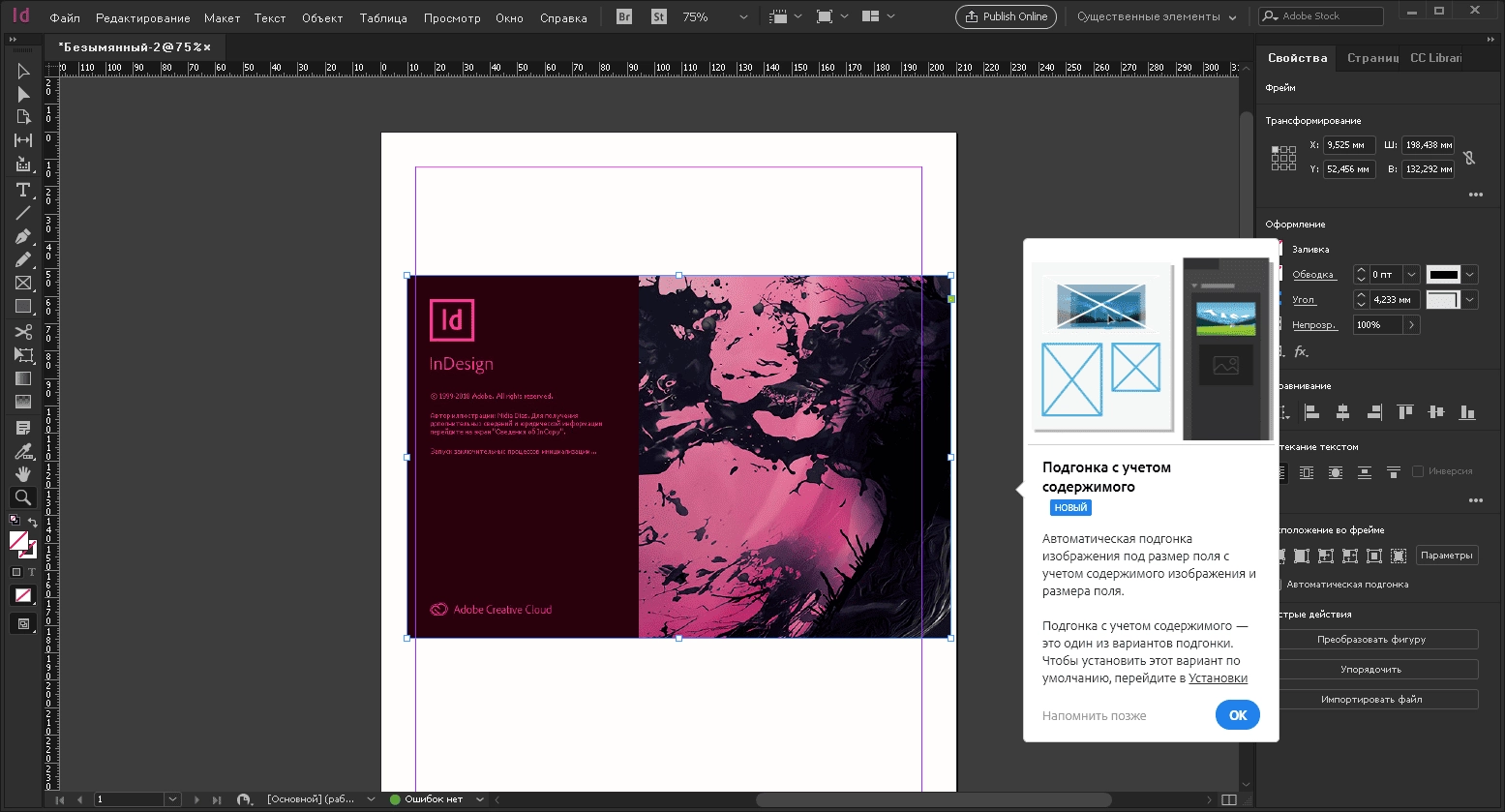The width and height of the screenshot is (1505, 812).
Task: Click the Publish Online button
Action: [1006, 16]
